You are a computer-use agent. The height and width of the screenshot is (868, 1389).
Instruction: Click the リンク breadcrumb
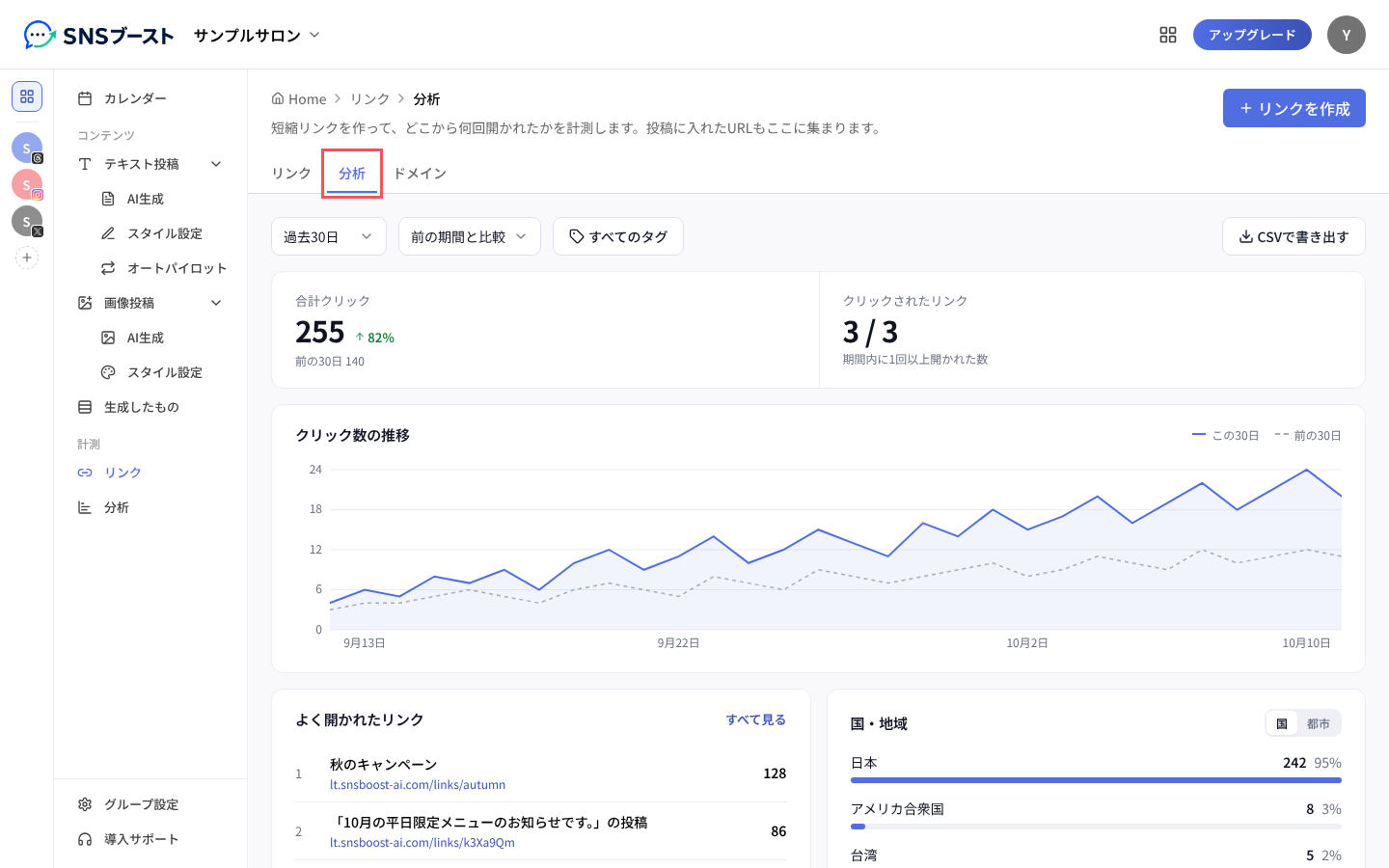click(369, 98)
